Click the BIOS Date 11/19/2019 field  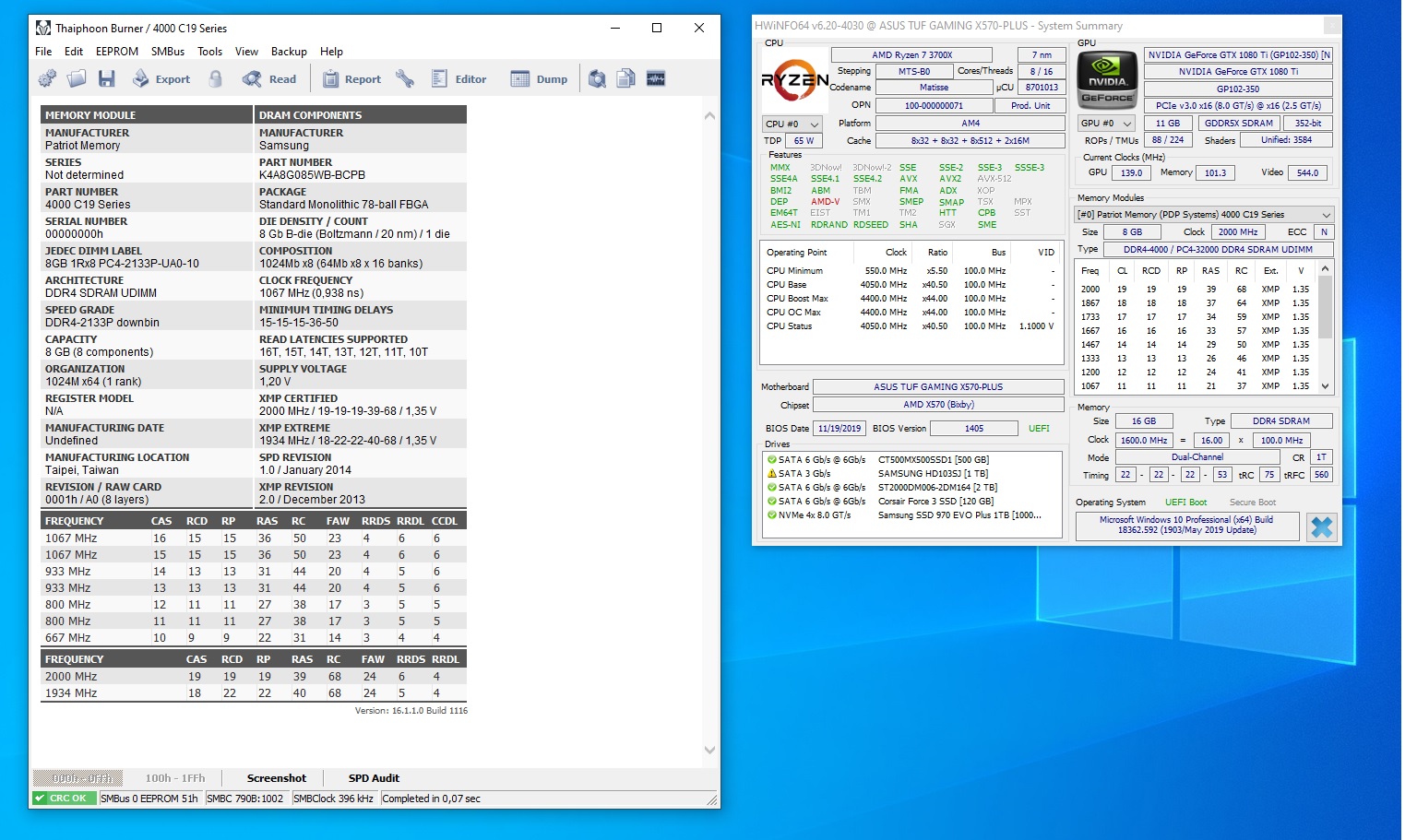tap(839, 428)
